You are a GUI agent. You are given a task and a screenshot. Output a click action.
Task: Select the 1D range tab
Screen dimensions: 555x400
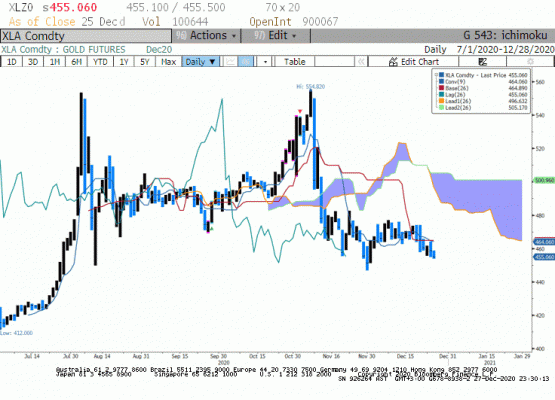click(x=12, y=62)
